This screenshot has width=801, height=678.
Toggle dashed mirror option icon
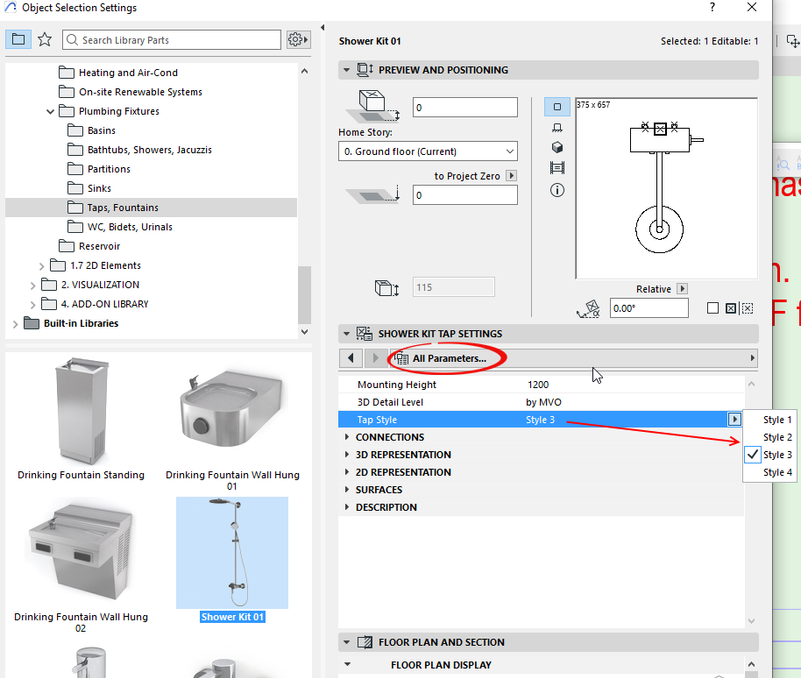point(747,308)
